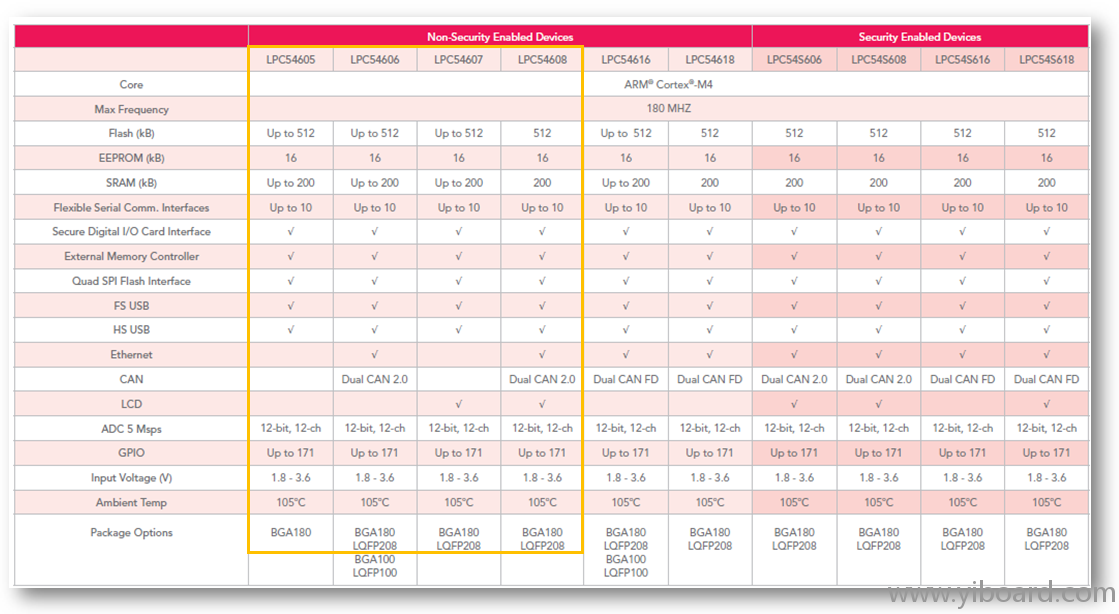This screenshot has height=614, width=1119.
Task: Click LCD checkmark under LPC54607
Action: point(458,404)
